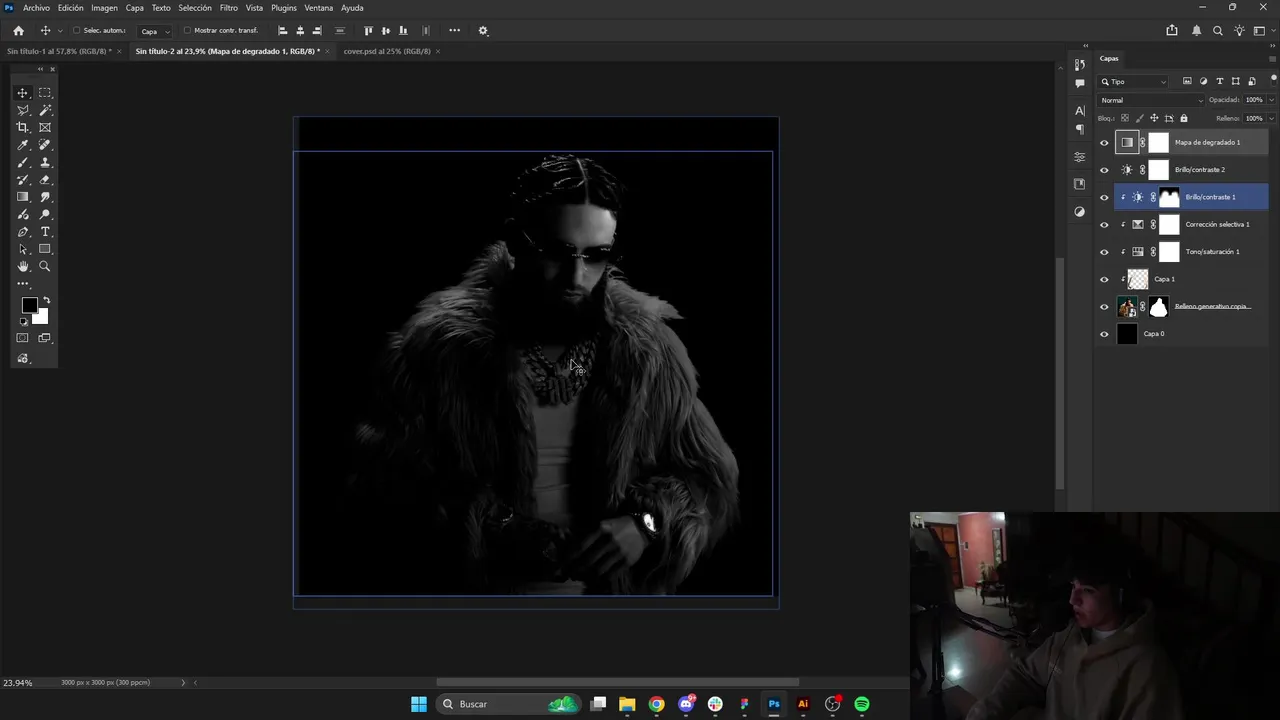
Task: Select the Crop tool
Action: click(23, 127)
